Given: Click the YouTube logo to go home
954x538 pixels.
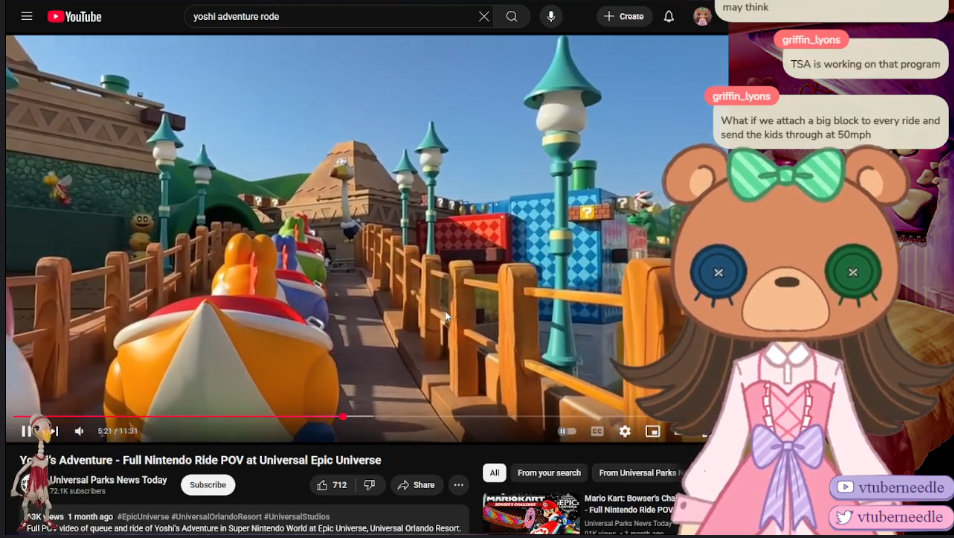Looking at the screenshot, I should (x=74, y=17).
